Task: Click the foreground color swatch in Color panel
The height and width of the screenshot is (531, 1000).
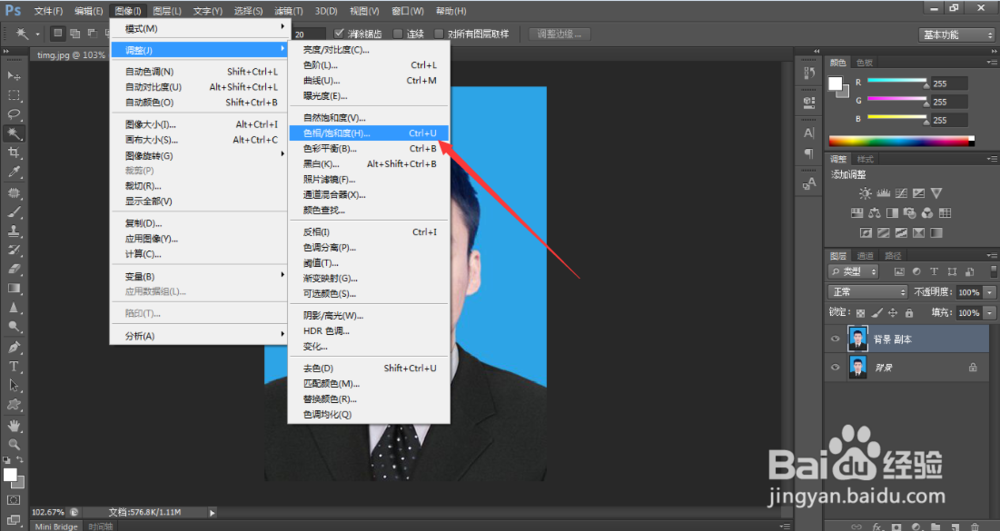Action: (x=835, y=84)
